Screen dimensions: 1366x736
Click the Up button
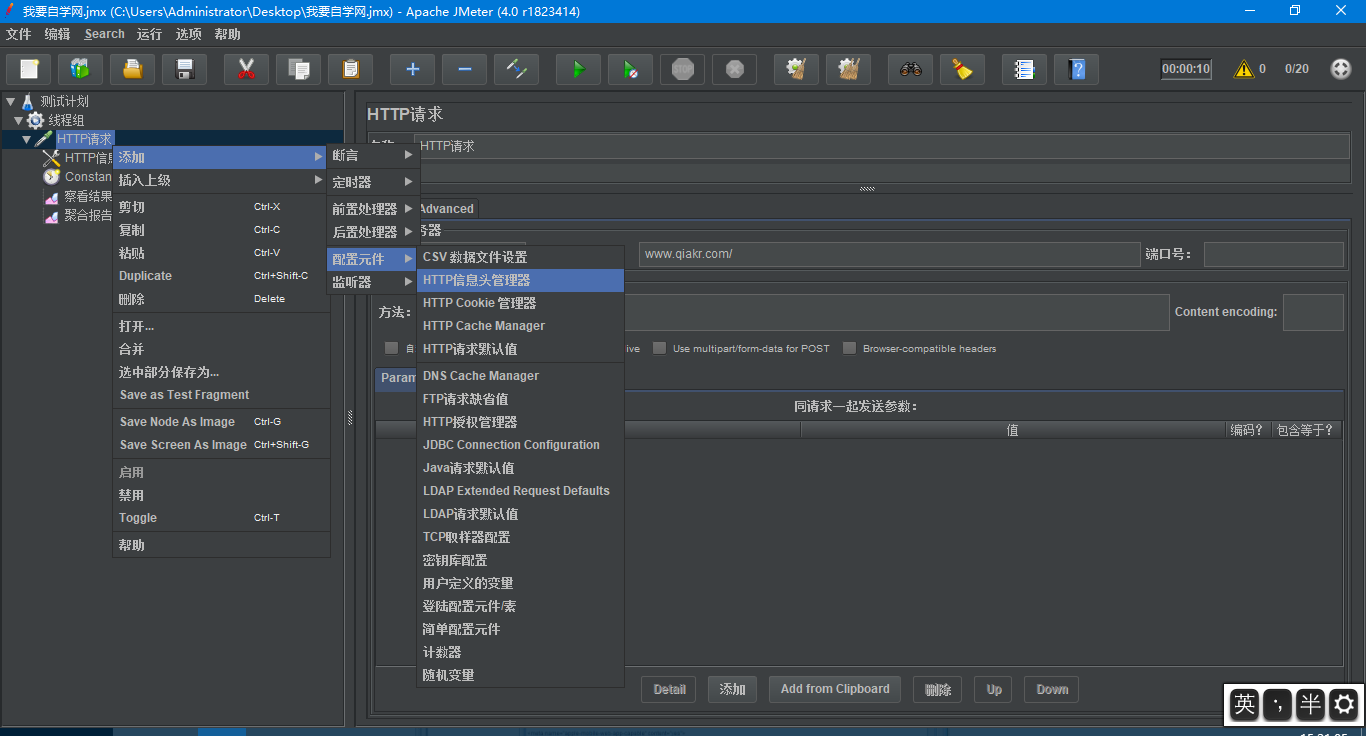coord(994,689)
